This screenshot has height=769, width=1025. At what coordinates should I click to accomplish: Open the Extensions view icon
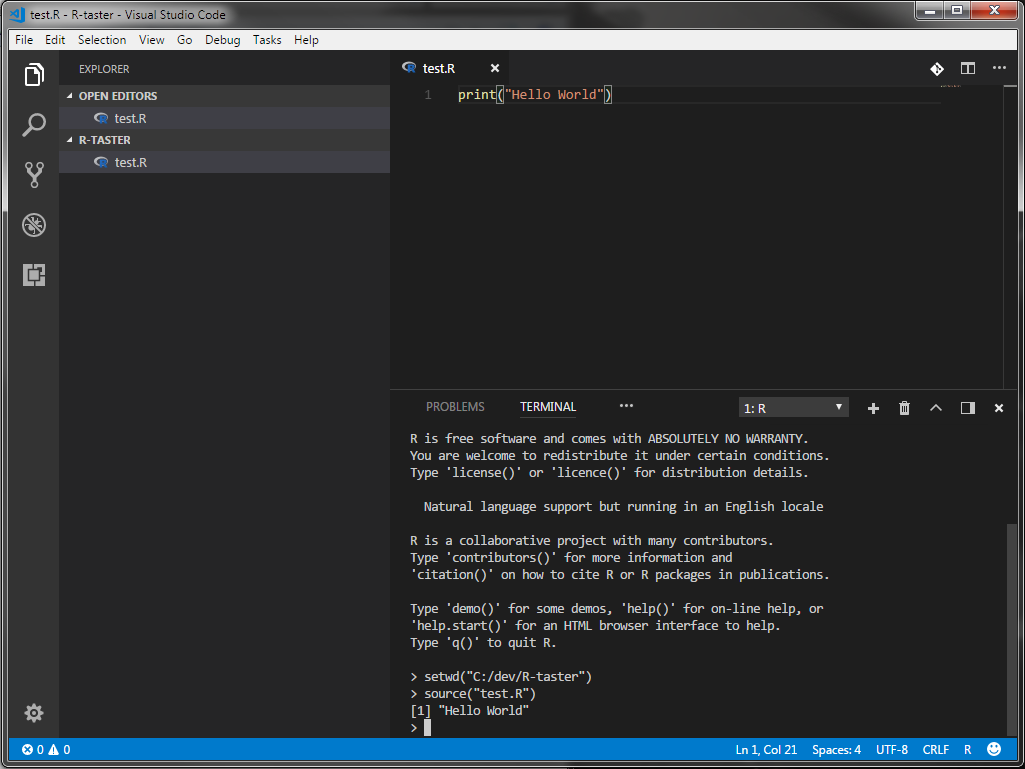tap(34, 275)
